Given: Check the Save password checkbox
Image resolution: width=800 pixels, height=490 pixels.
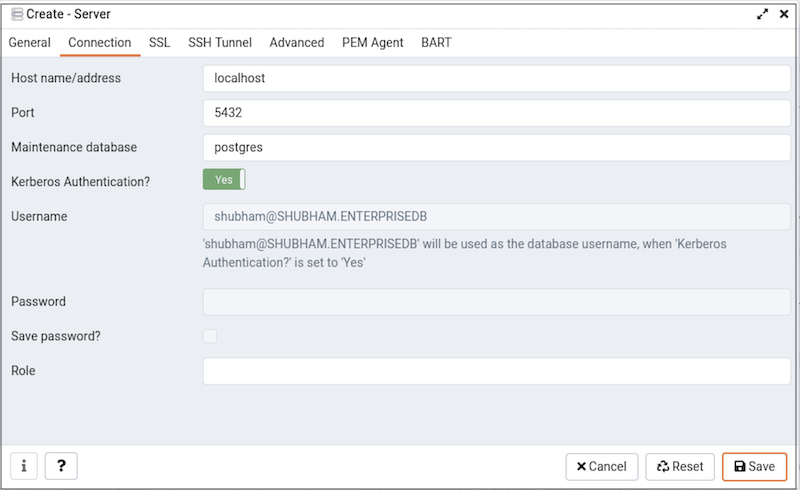Looking at the screenshot, I should pyautogui.click(x=210, y=336).
